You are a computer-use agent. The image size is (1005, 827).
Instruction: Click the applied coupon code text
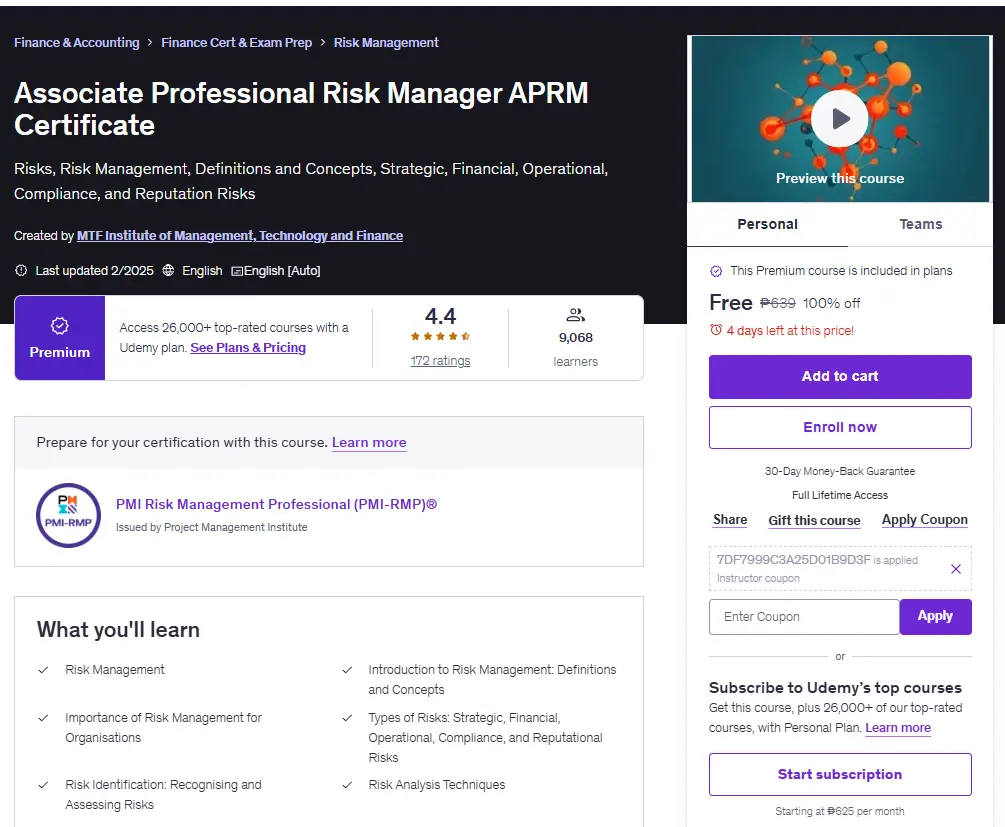(x=793, y=560)
